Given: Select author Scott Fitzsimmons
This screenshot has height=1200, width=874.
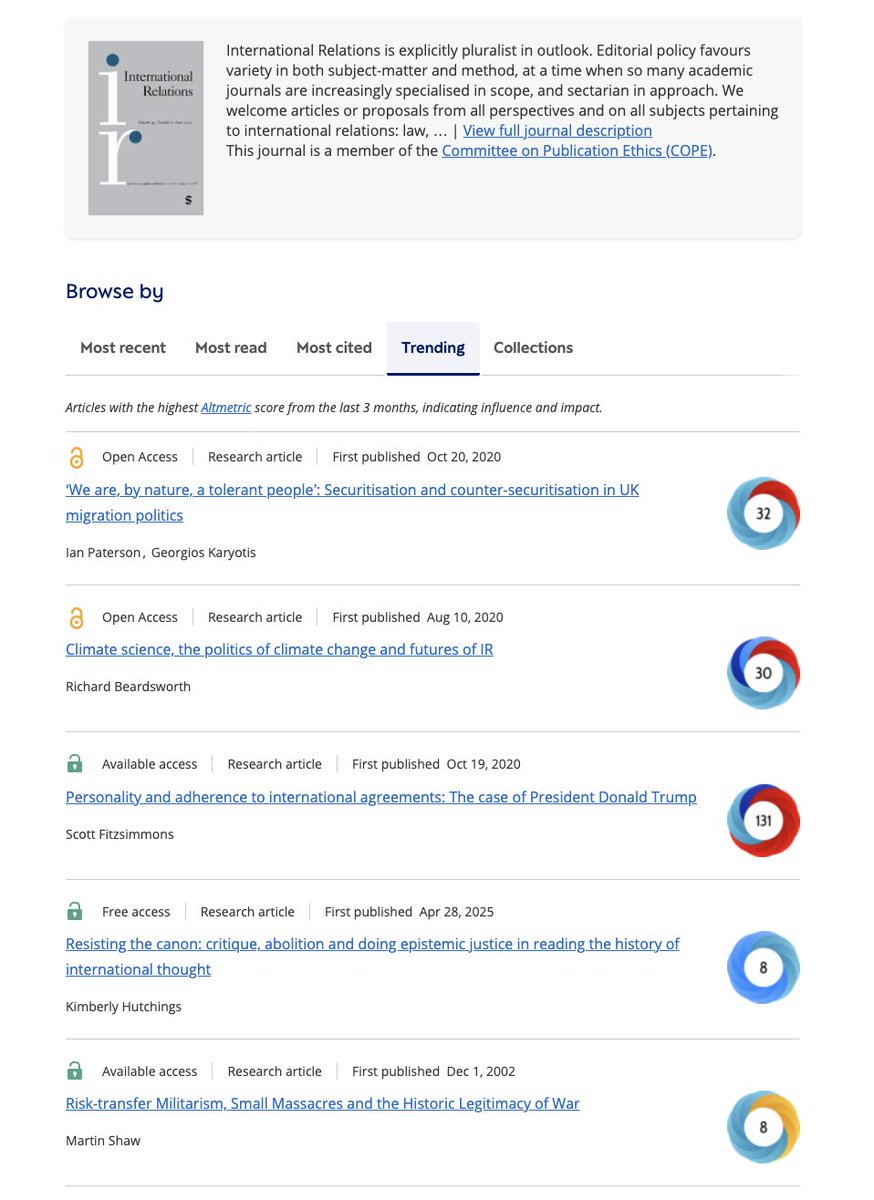Looking at the screenshot, I should click(119, 833).
